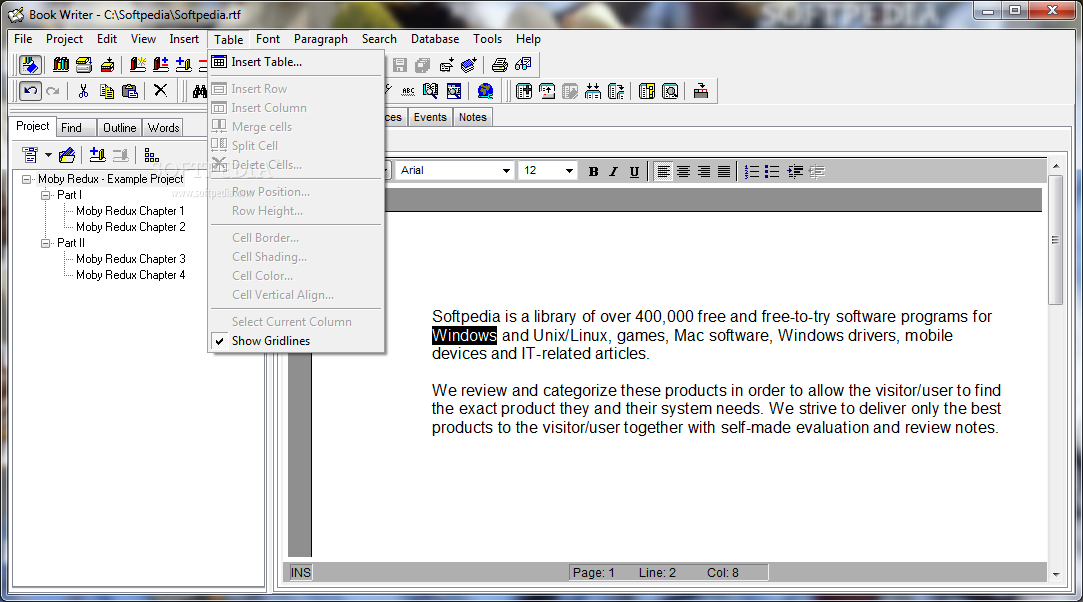Screen dimensions: 1083x602
Task: Switch to the Words tab
Action: click(x=164, y=128)
